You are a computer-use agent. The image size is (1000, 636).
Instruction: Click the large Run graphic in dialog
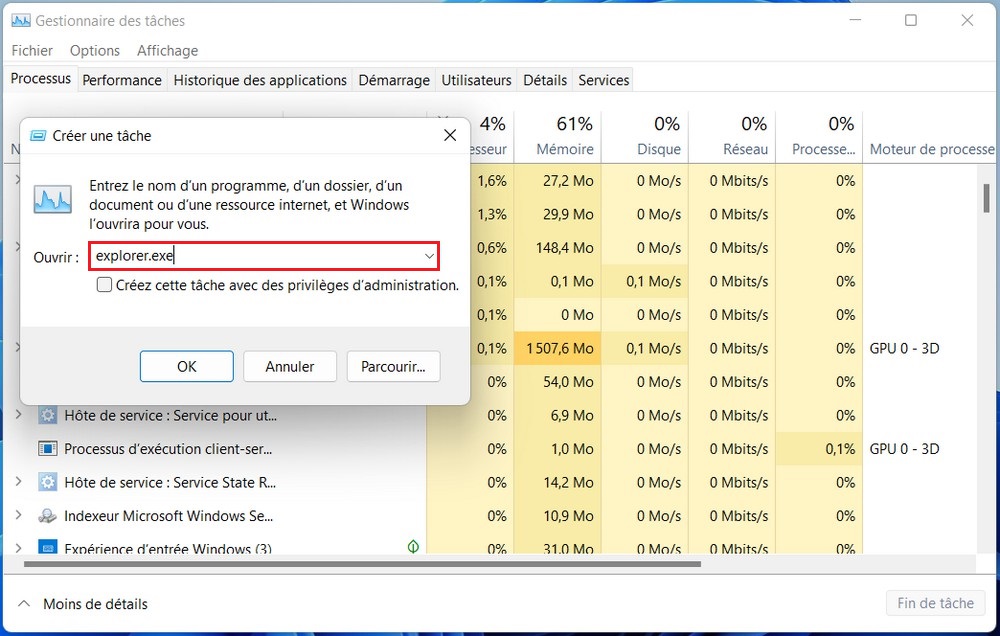(52, 199)
